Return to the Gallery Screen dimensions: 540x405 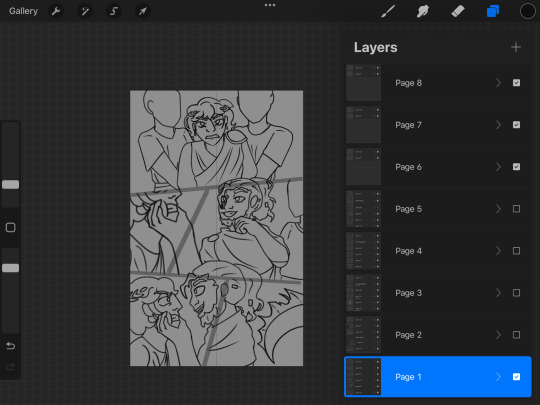click(x=23, y=11)
